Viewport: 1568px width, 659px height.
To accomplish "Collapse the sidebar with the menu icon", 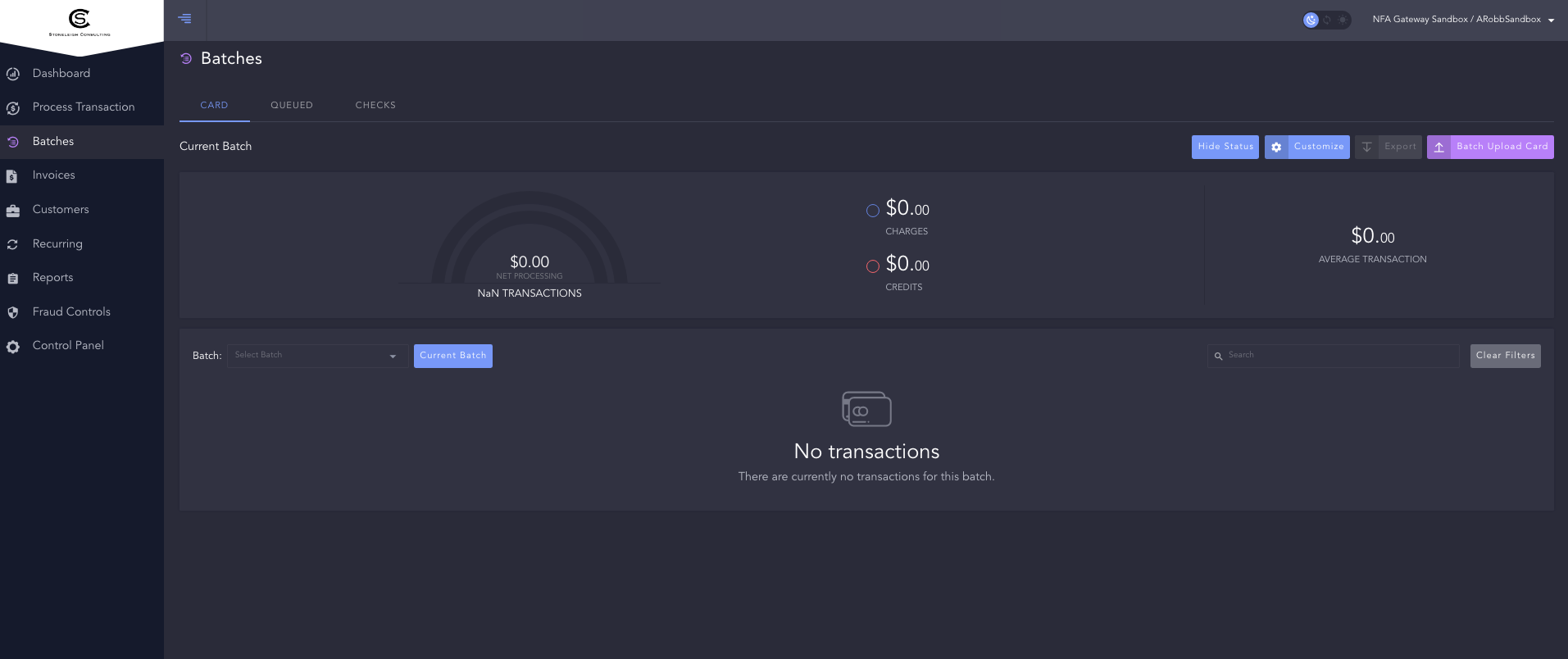I will 185,19.
